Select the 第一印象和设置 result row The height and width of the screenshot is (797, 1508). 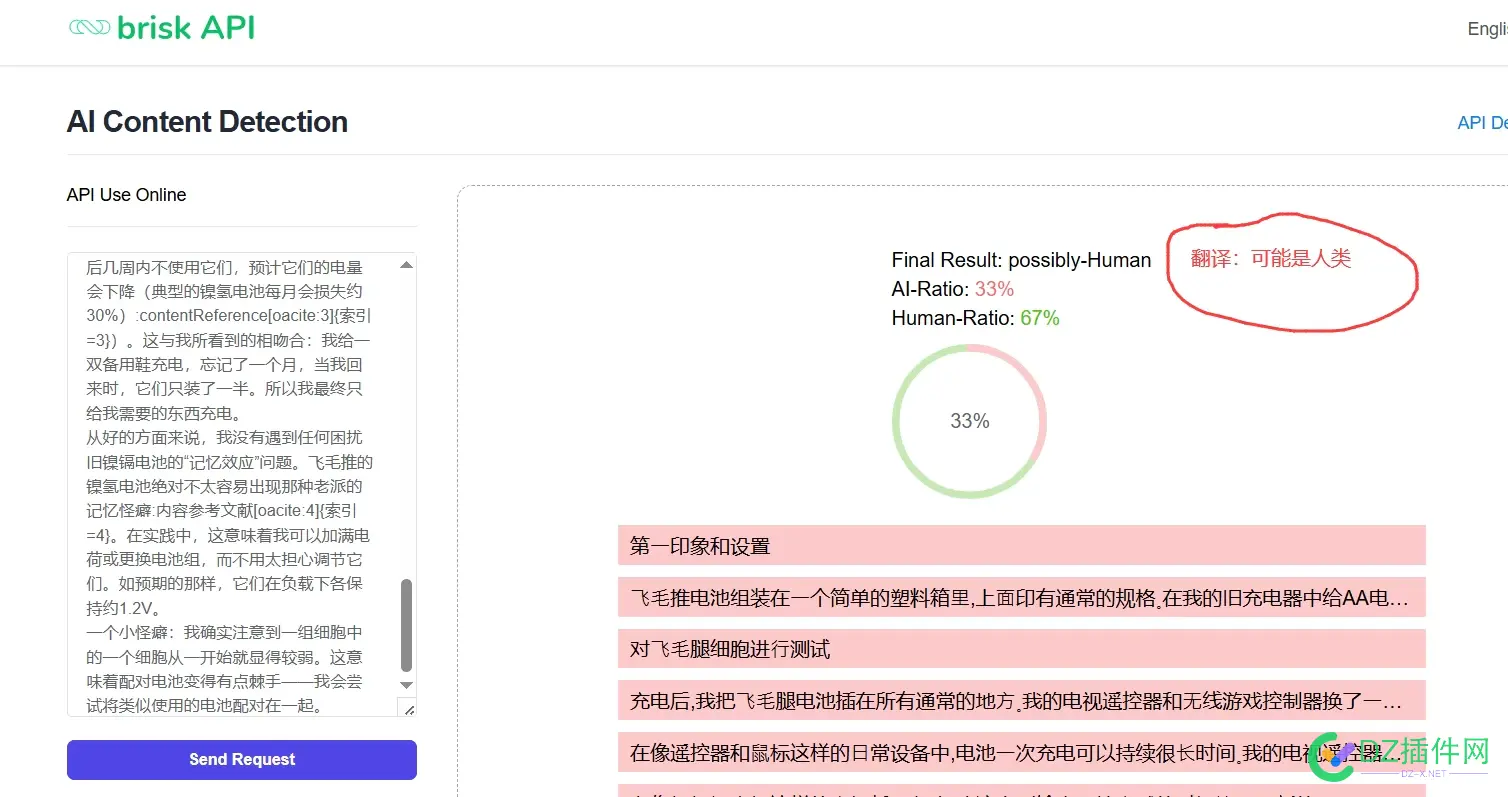coord(1021,546)
